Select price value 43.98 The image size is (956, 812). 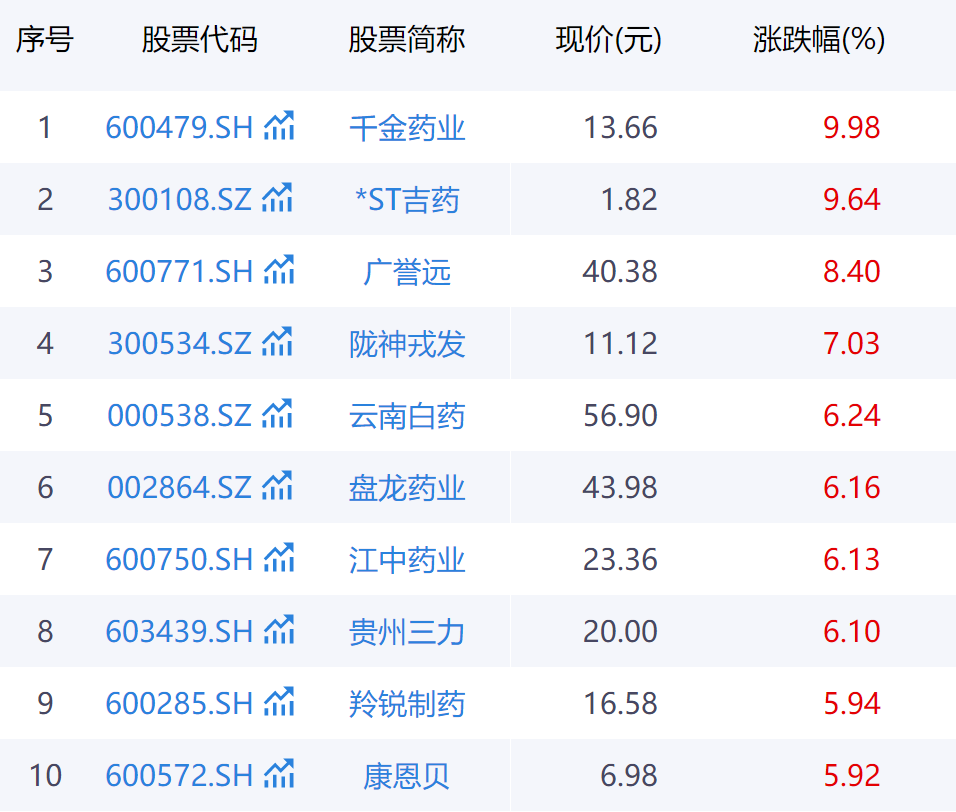620,488
